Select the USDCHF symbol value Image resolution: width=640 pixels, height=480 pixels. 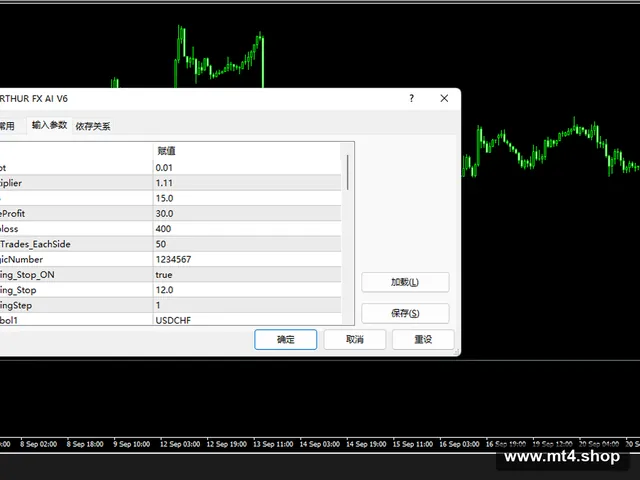[247, 320]
